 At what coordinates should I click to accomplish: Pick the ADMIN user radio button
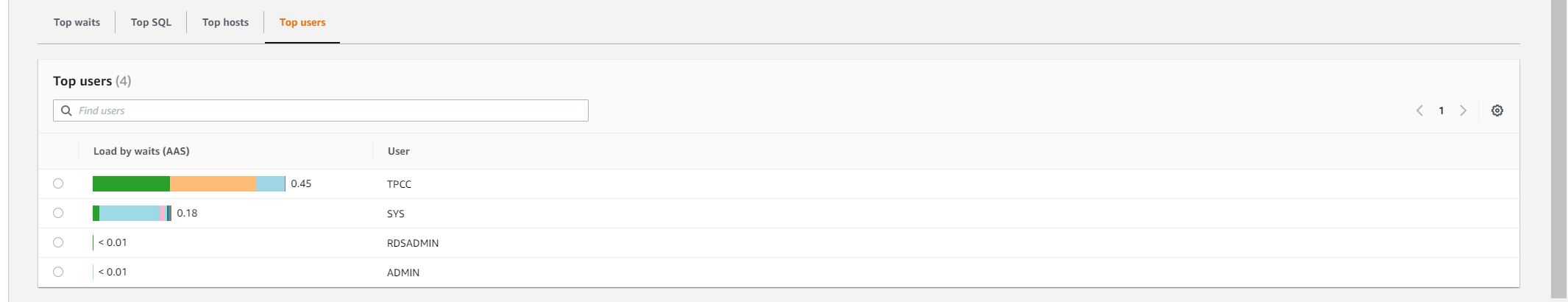tap(58, 272)
